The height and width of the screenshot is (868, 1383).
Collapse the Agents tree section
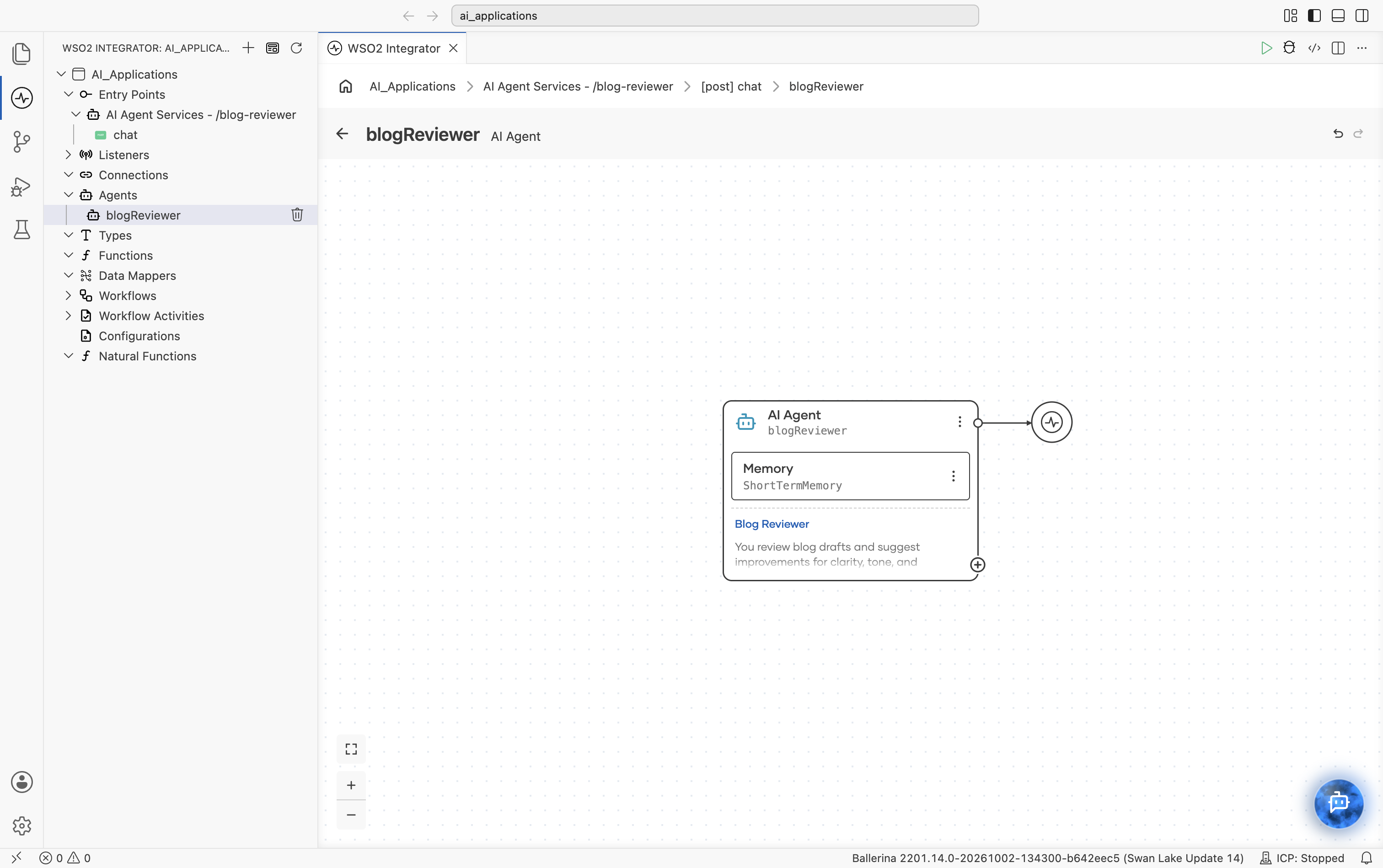click(x=68, y=195)
